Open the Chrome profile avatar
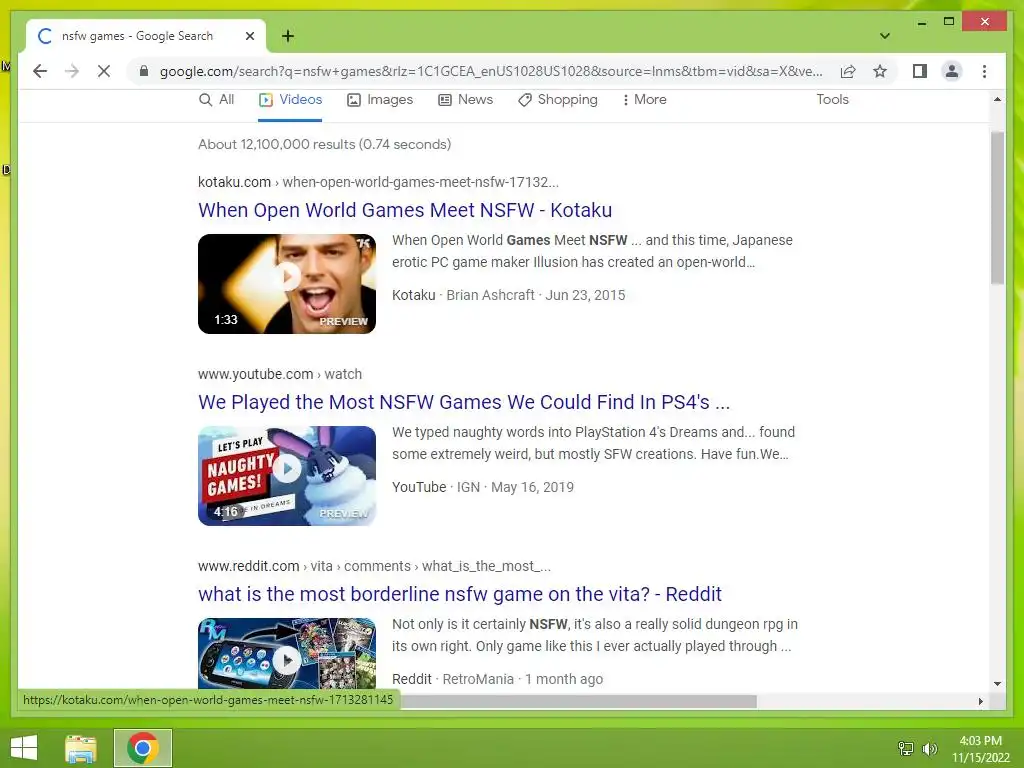The height and width of the screenshot is (768, 1024). pos(952,71)
